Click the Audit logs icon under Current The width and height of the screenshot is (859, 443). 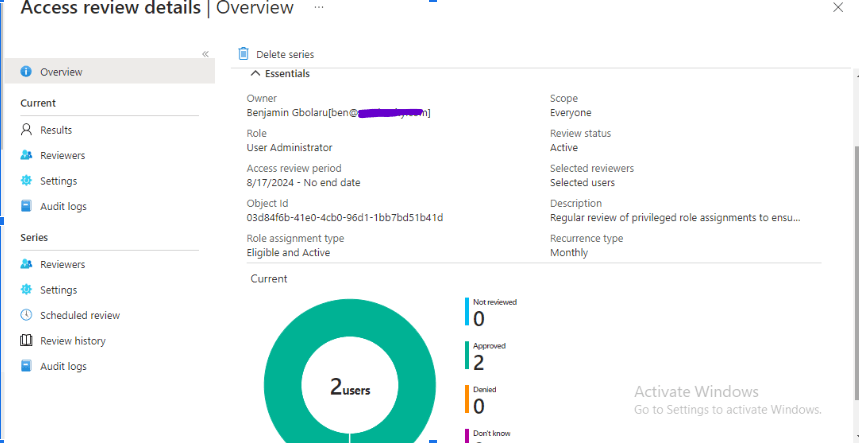pyautogui.click(x=27, y=207)
